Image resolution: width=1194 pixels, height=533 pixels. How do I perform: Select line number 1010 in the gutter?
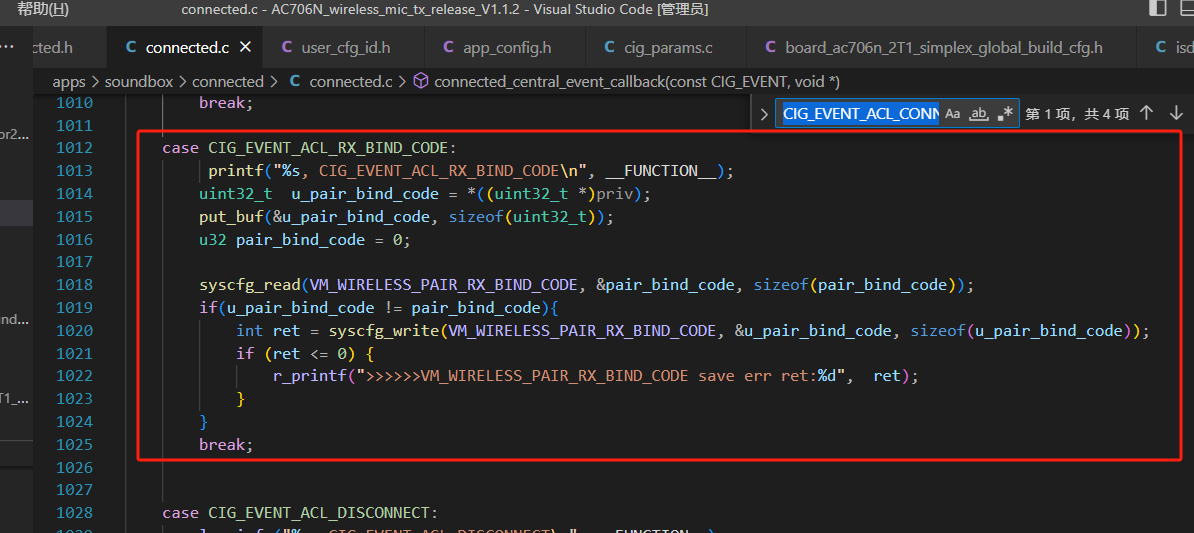74,102
